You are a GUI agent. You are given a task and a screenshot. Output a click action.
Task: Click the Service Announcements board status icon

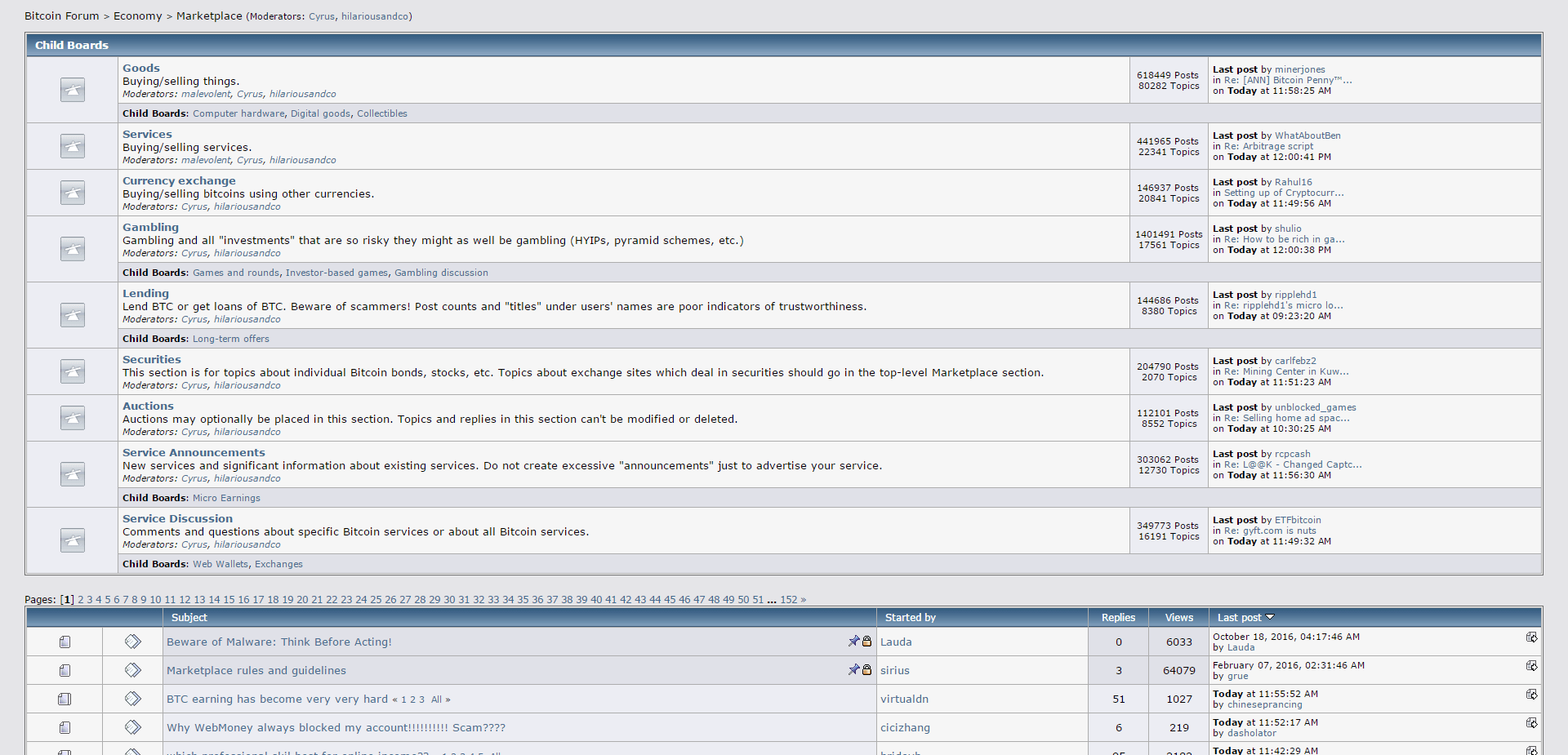73,474
